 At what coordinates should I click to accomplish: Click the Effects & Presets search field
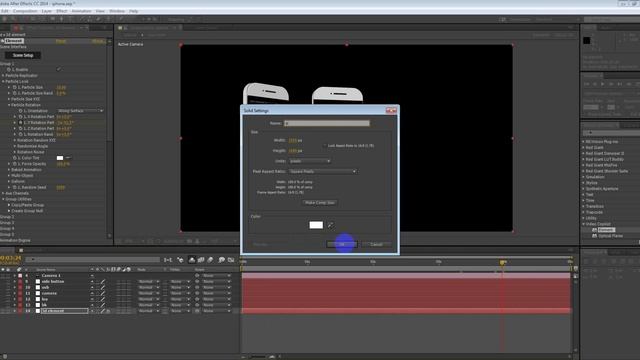(611, 133)
